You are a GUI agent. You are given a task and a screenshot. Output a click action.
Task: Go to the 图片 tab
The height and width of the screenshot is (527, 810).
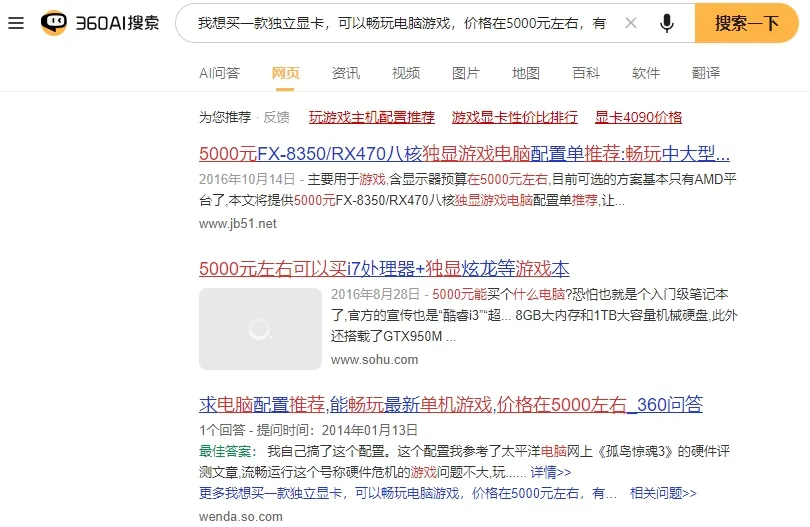pyautogui.click(x=466, y=73)
